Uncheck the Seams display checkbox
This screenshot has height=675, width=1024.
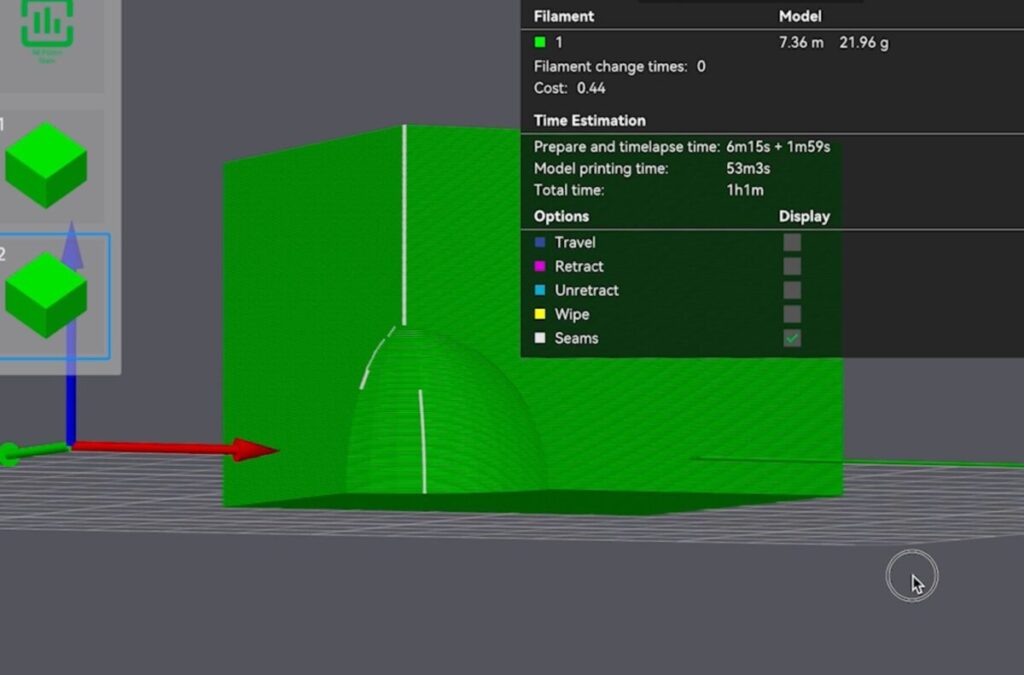[x=792, y=338]
